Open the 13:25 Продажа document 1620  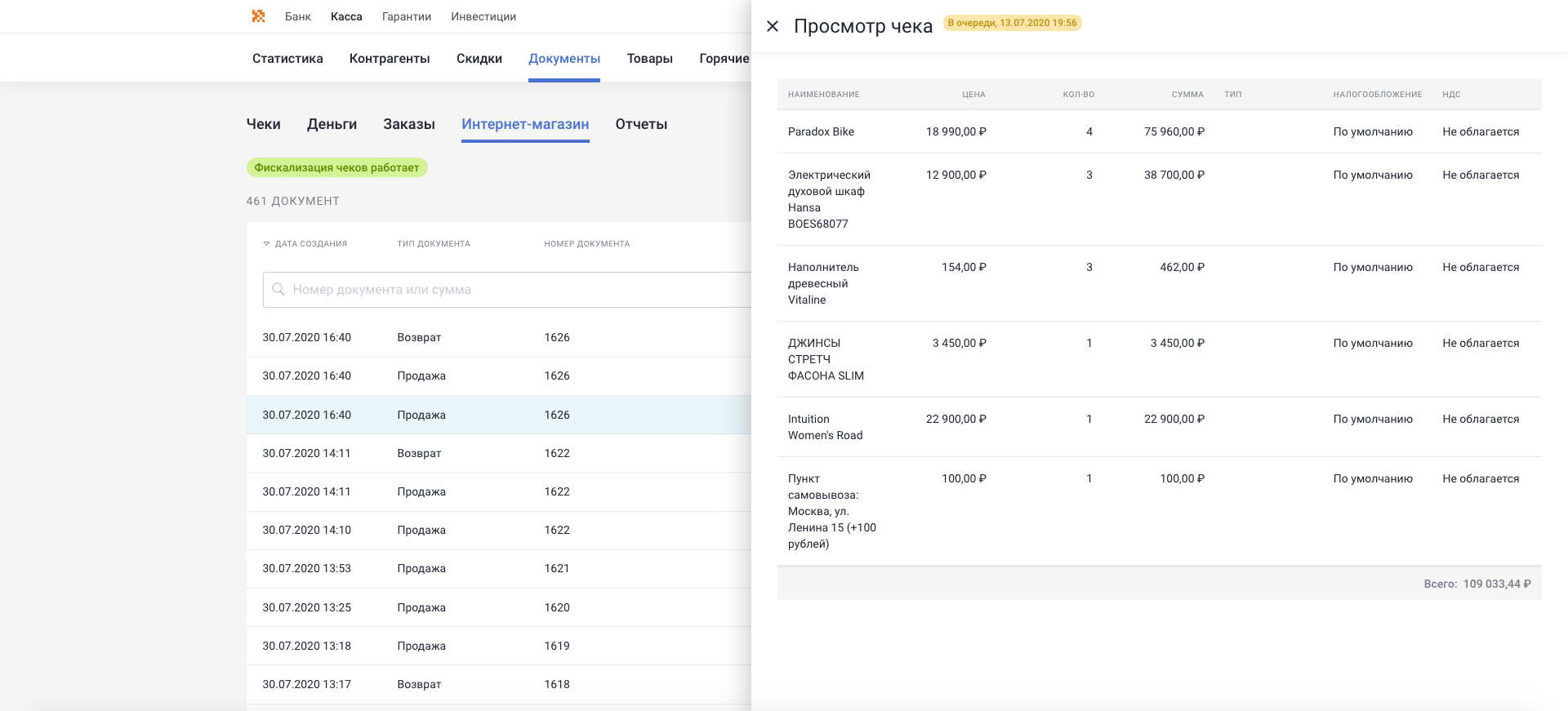tap(499, 608)
